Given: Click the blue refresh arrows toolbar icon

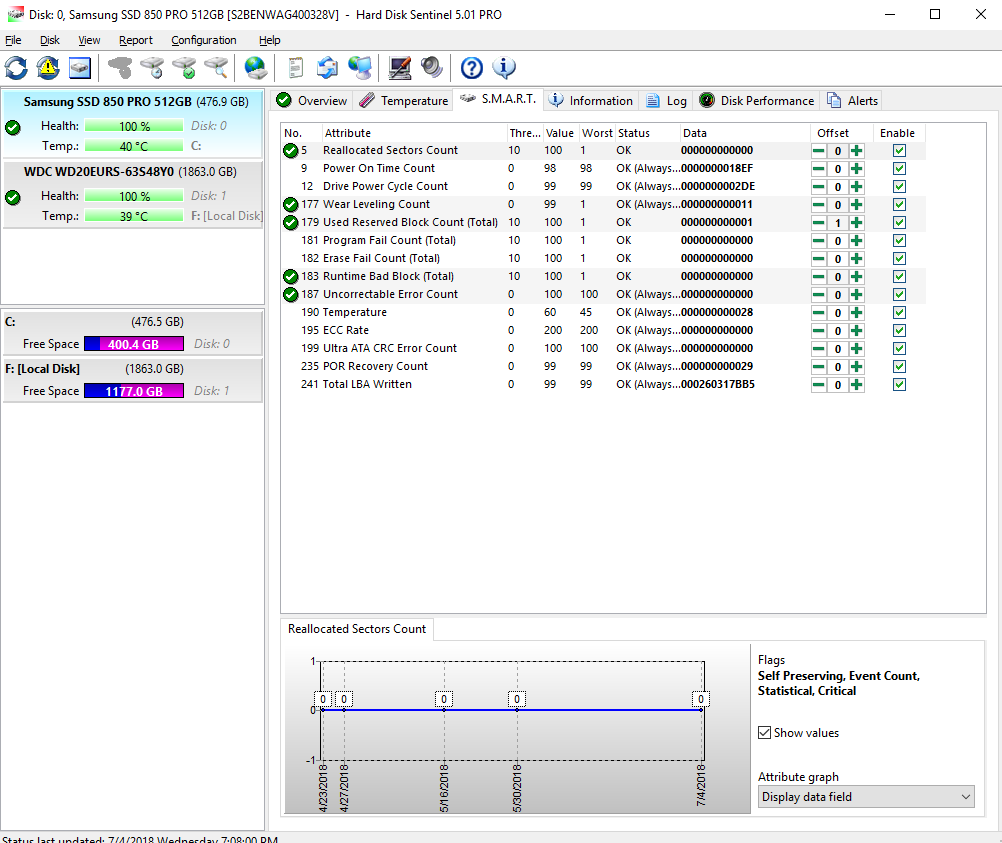Looking at the screenshot, I should tap(16, 68).
